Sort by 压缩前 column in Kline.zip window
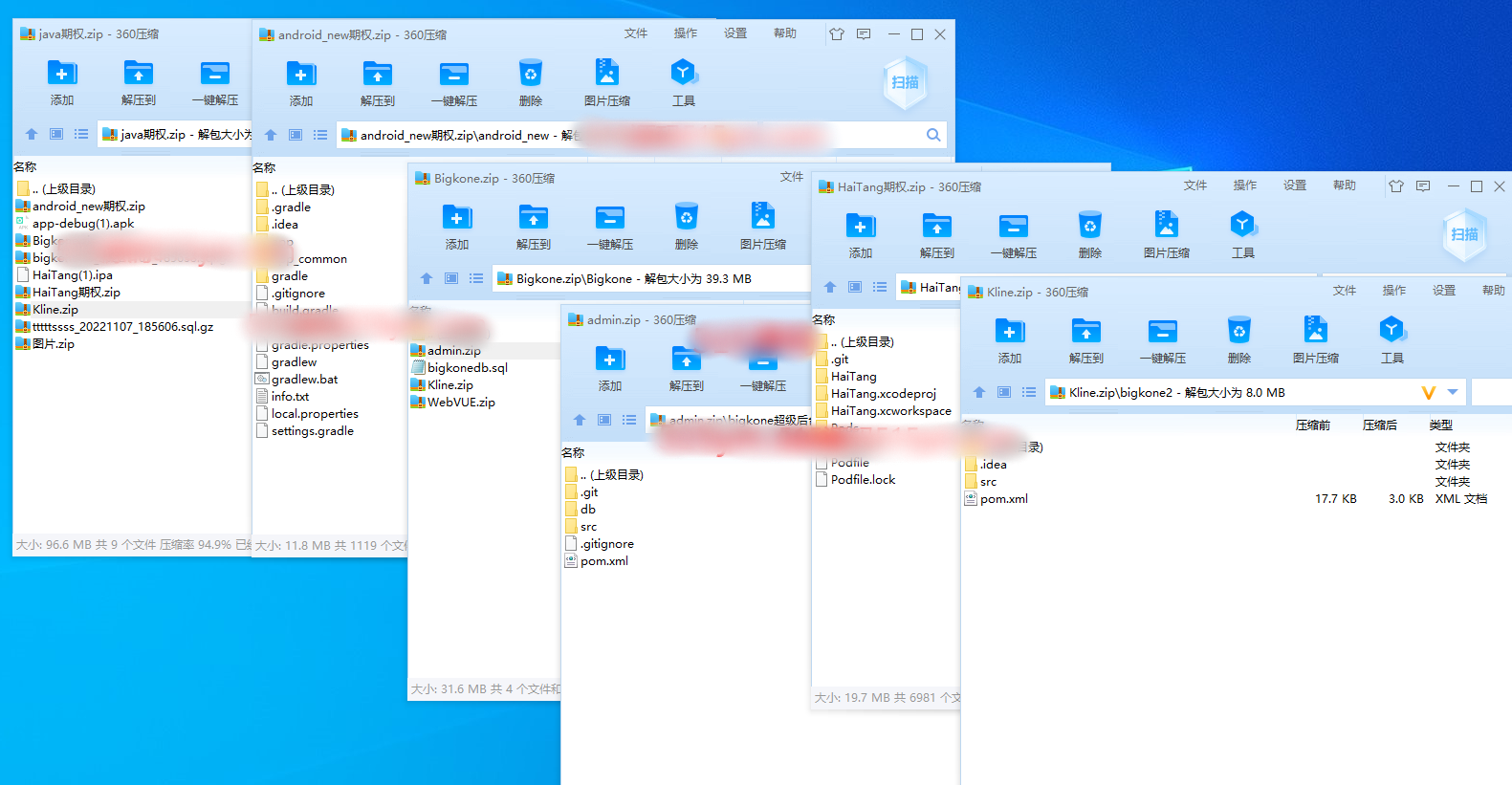The image size is (1512, 785). [1312, 425]
